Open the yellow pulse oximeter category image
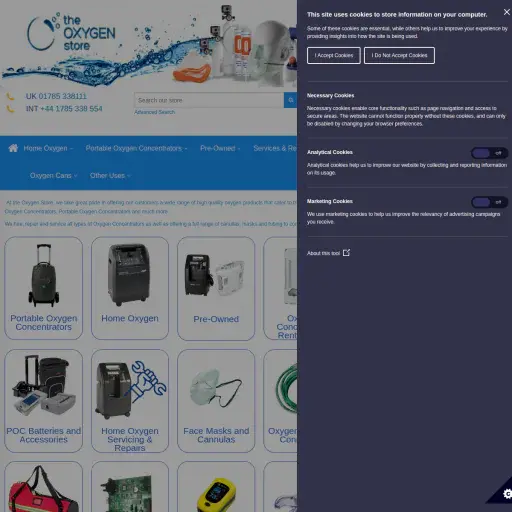Image resolution: width=512 pixels, height=512 pixels. (216, 495)
